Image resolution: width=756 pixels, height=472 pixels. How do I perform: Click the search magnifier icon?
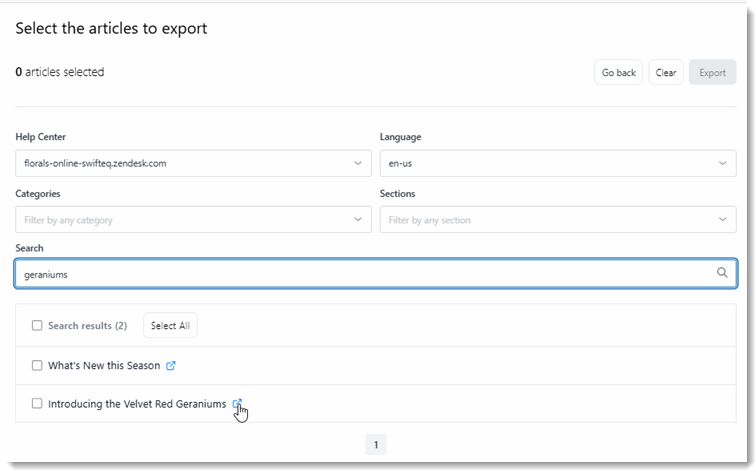tap(722, 272)
